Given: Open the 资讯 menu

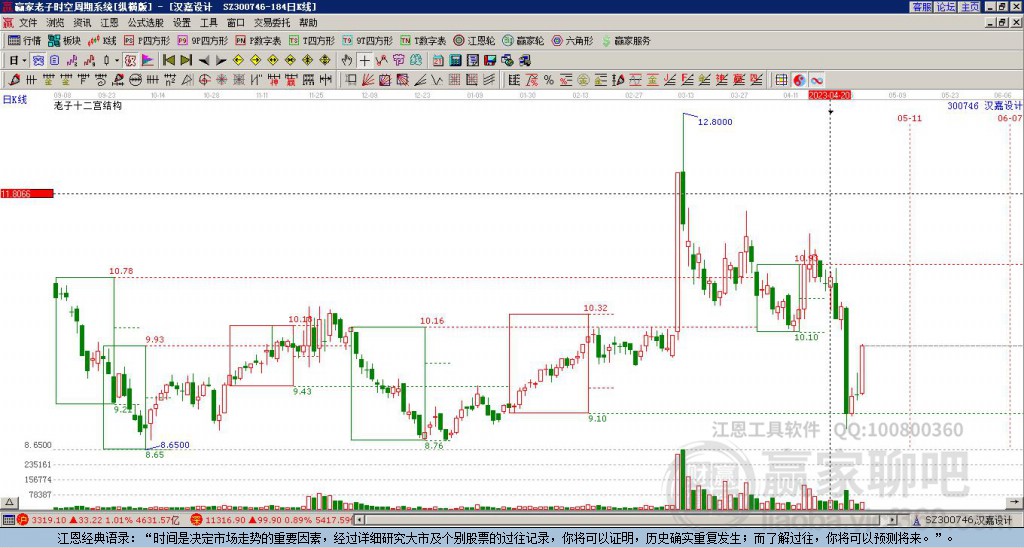Looking at the screenshot, I should (x=82, y=23).
